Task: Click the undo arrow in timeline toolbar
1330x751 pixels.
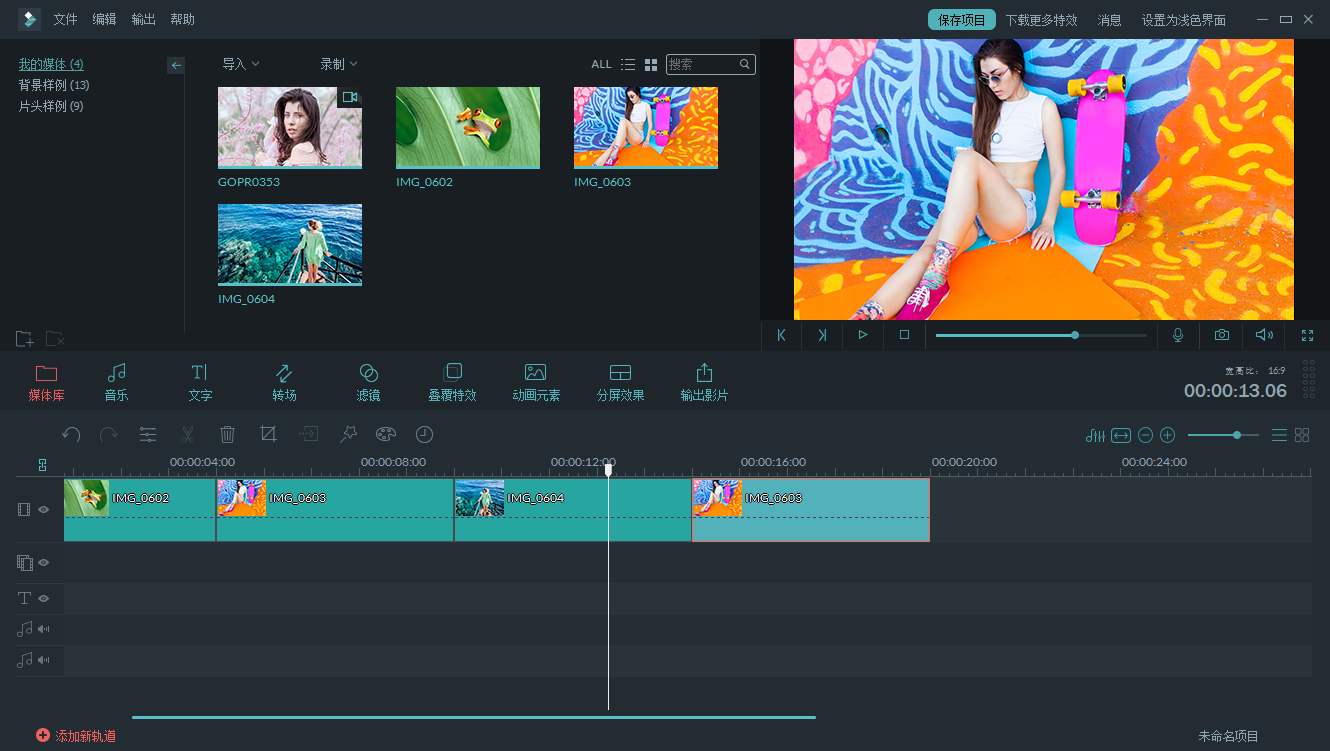Action: click(x=71, y=435)
